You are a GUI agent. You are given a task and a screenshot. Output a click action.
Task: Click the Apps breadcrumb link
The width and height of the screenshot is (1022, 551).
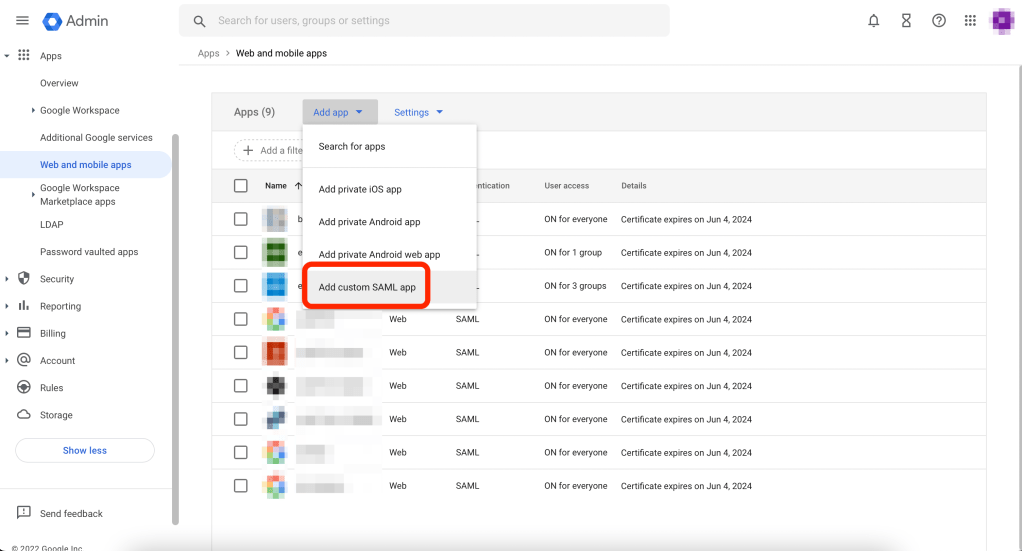coord(208,53)
